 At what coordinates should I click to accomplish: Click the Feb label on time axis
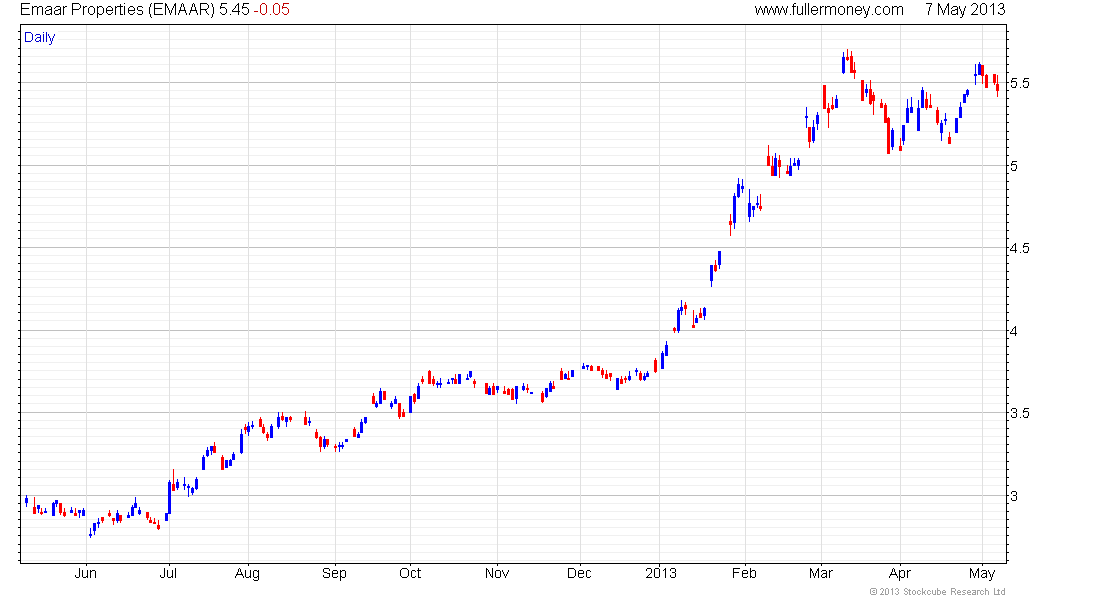(x=744, y=573)
